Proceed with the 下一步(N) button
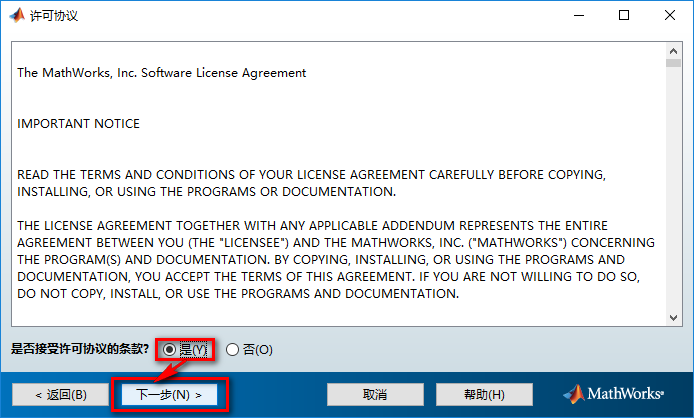Image resolution: width=694 pixels, height=418 pixels. pos(168,394)
